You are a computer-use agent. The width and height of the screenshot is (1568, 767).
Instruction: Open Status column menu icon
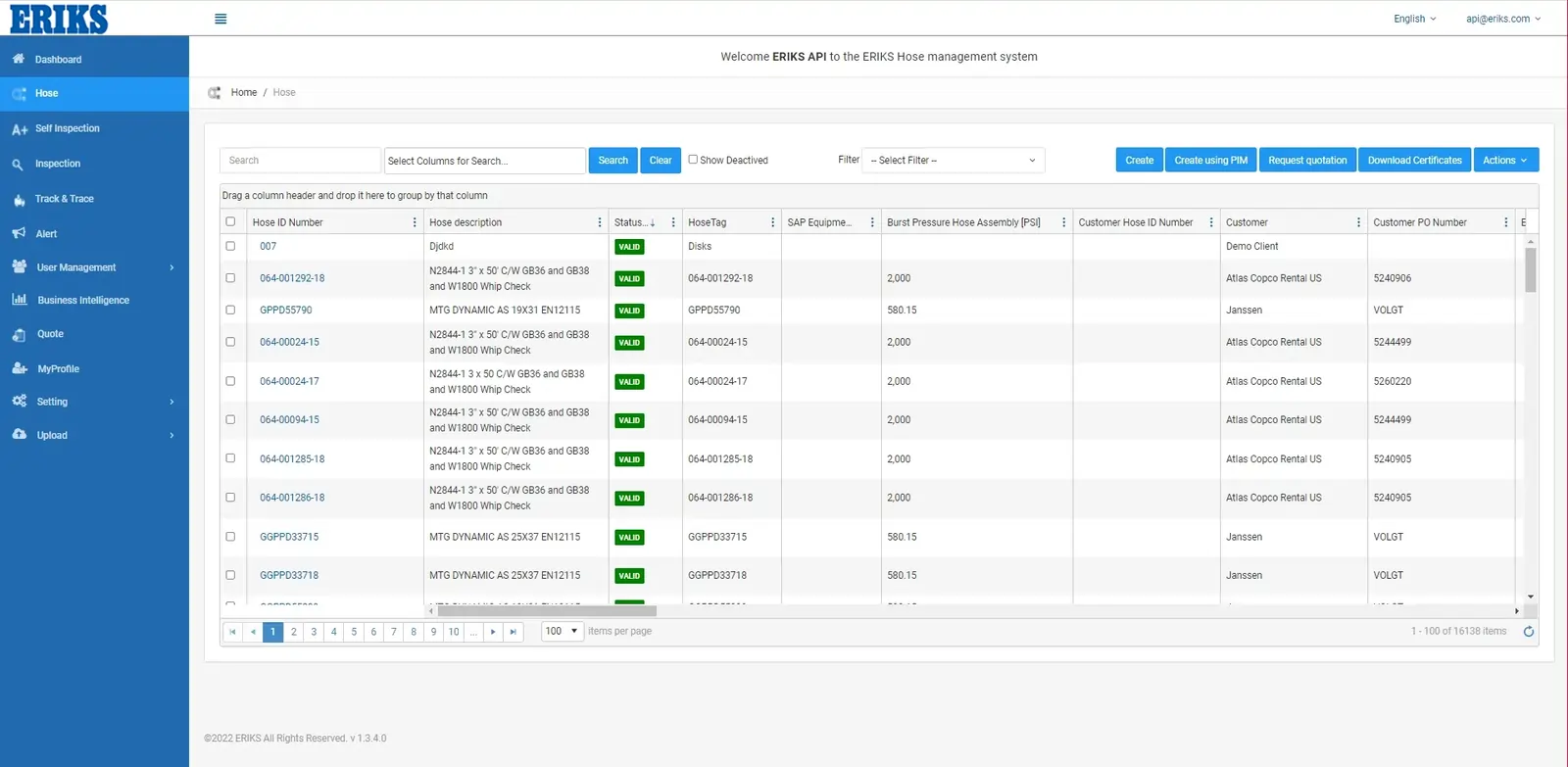click(x=673, y=222)
